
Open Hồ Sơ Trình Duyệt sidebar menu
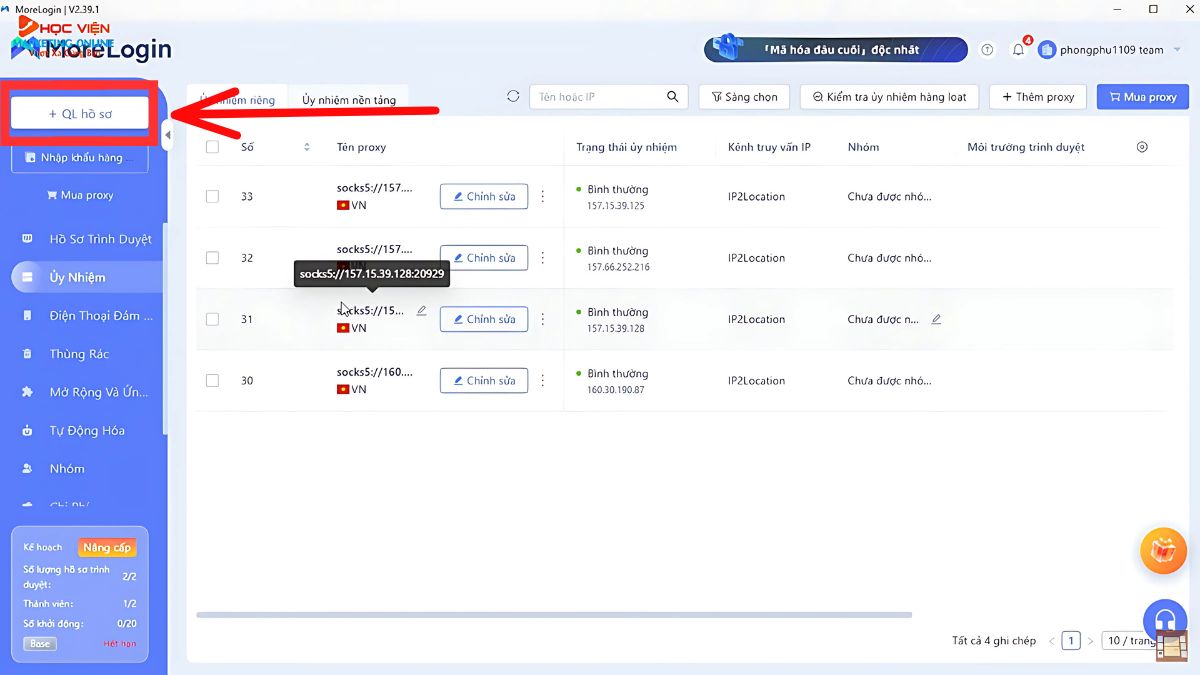coord(87,239)
